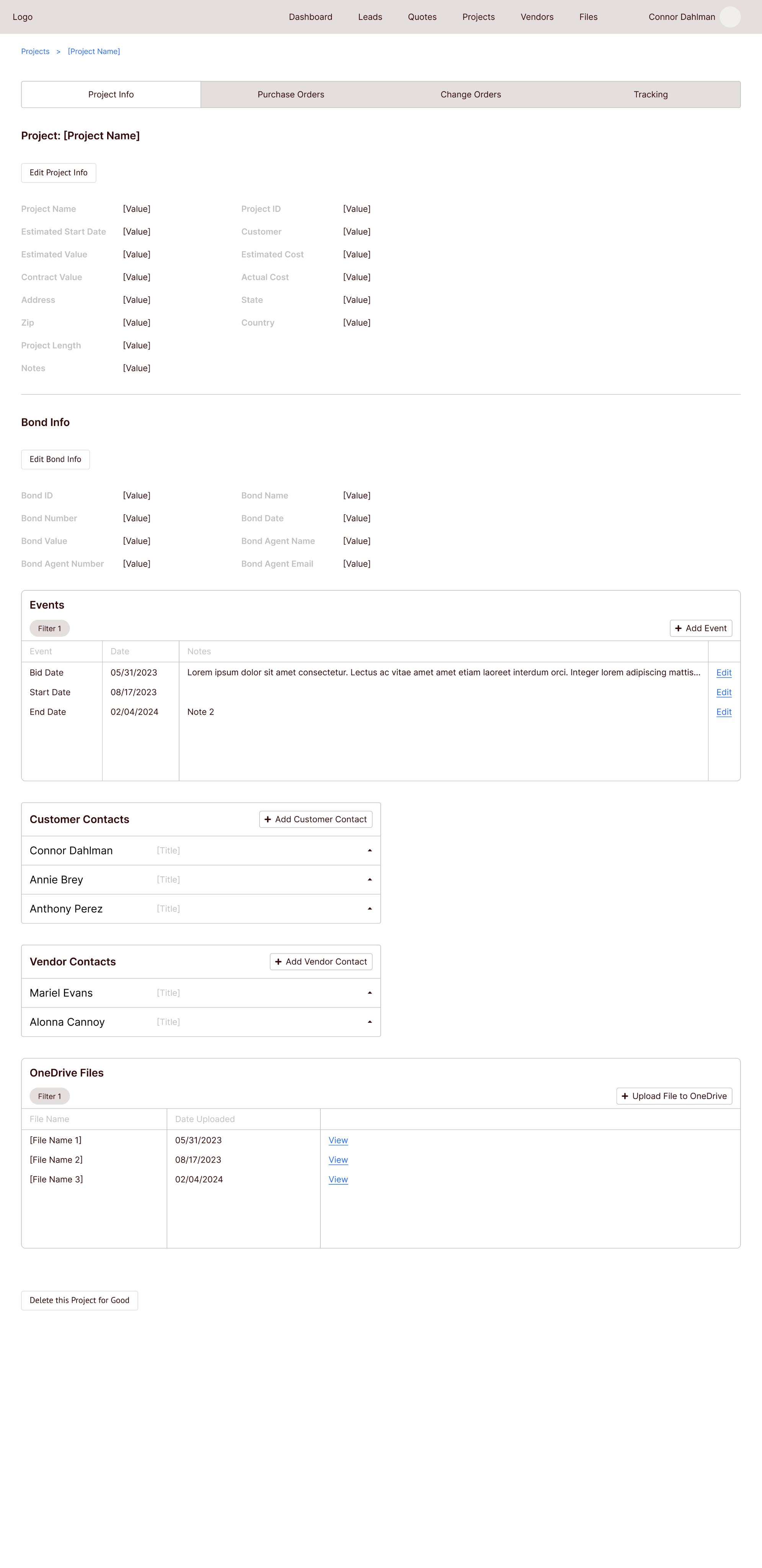This screenshot has width=762, height=1568.
Task: Go to Tracking tab
Action: point(650,94)
